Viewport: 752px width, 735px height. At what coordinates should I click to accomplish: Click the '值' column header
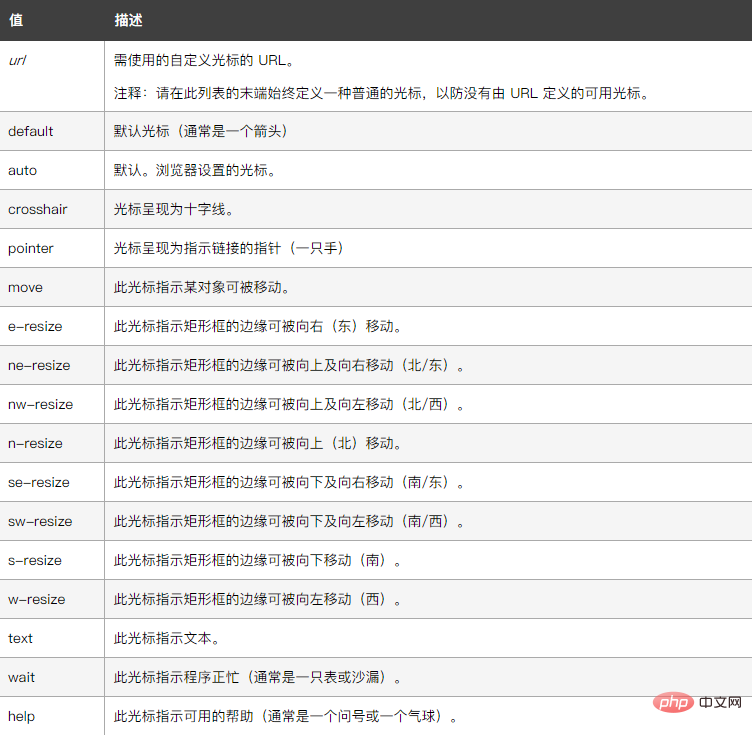coord(16,20)
